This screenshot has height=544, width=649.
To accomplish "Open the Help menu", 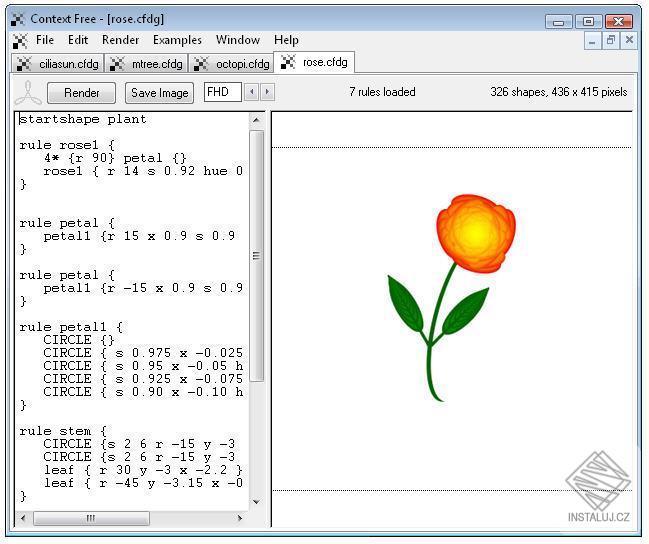I will coord(286,40).
